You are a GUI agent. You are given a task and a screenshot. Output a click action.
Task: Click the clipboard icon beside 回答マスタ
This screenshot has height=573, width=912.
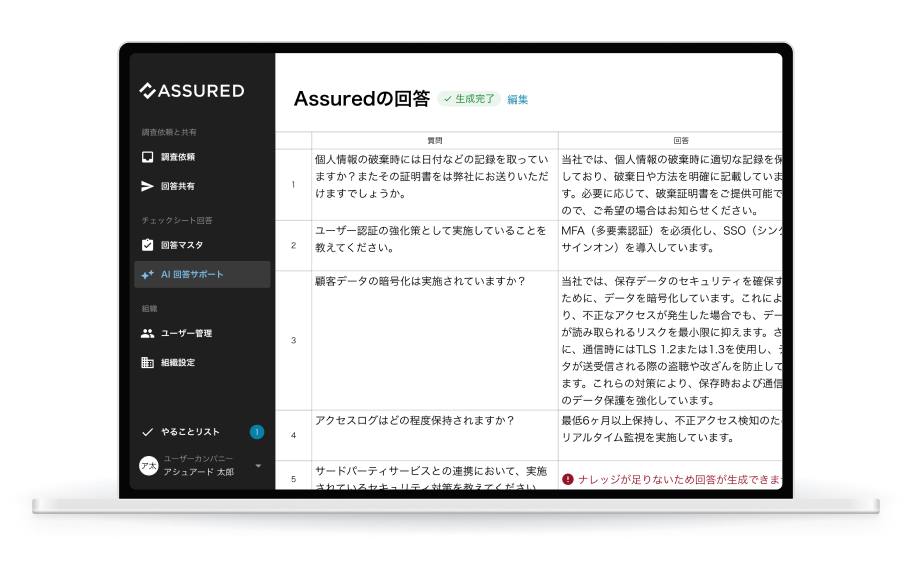[147, 245]
